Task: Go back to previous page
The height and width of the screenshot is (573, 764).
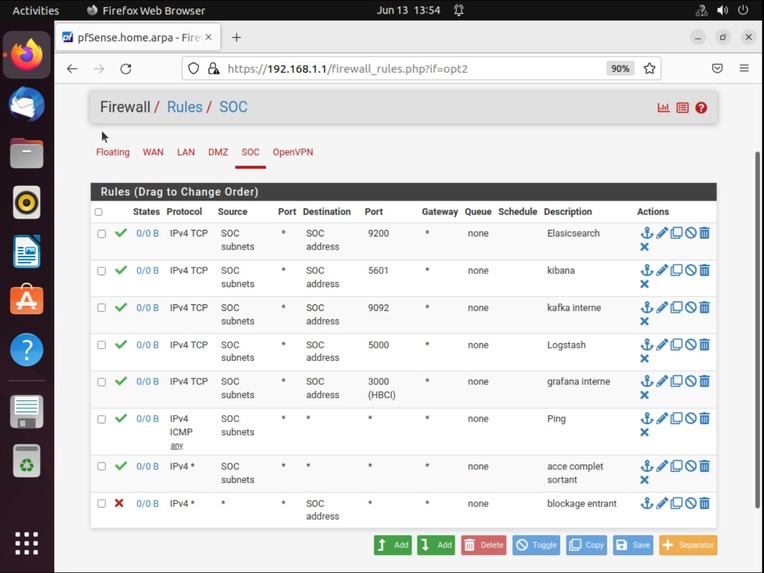Action: click(72, 69)
